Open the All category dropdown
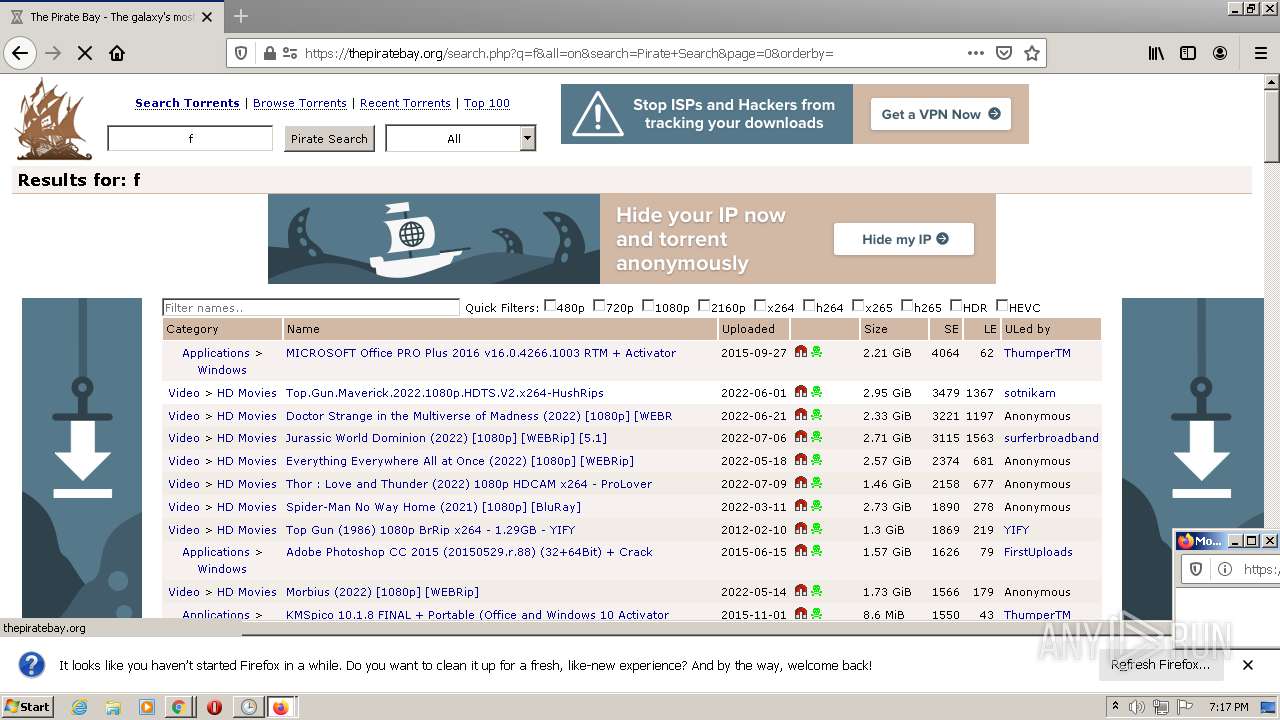 (x=461, y=138)
